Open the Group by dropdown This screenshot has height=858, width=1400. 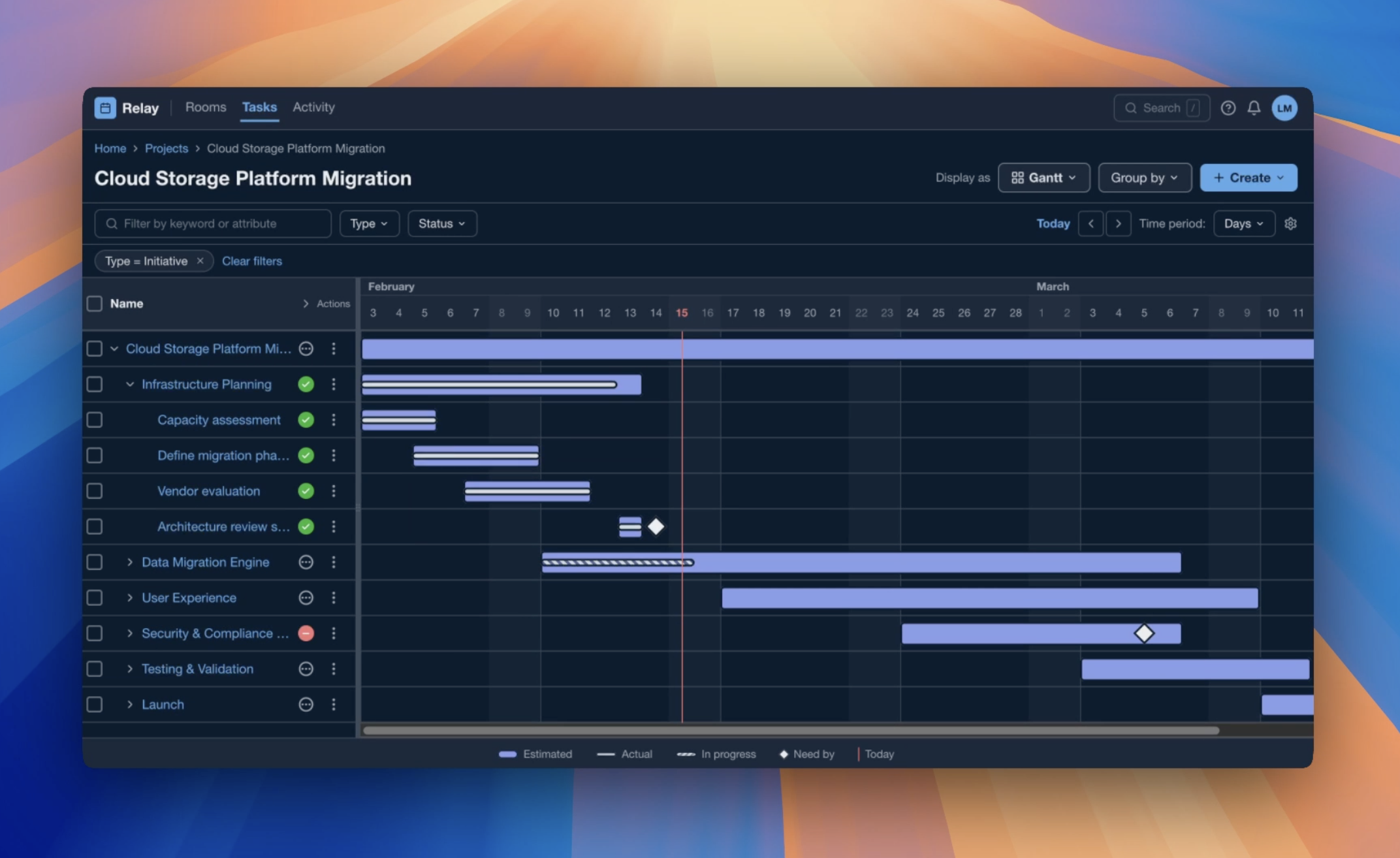[1144, 178]
